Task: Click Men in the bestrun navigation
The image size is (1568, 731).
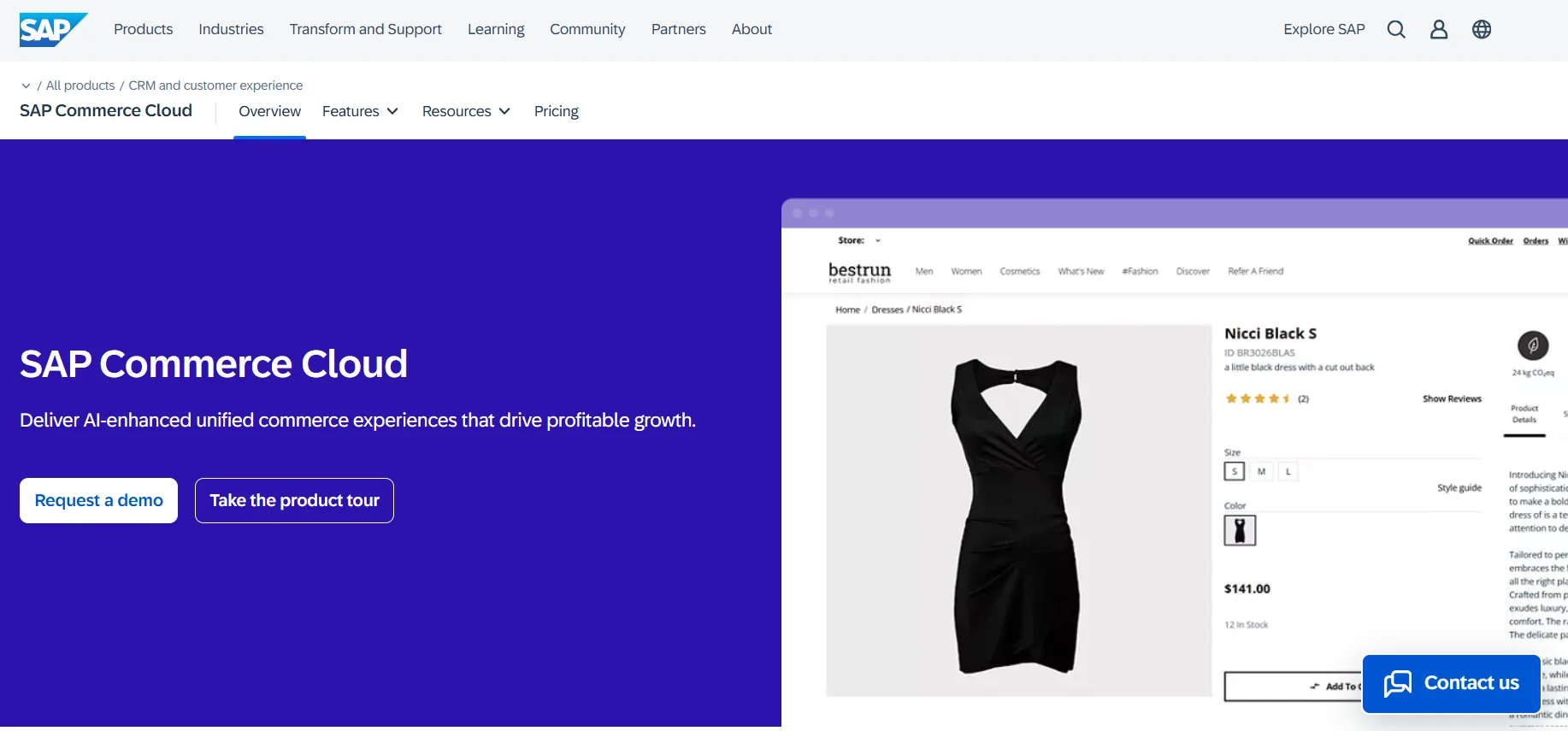Action: [924, 271]
